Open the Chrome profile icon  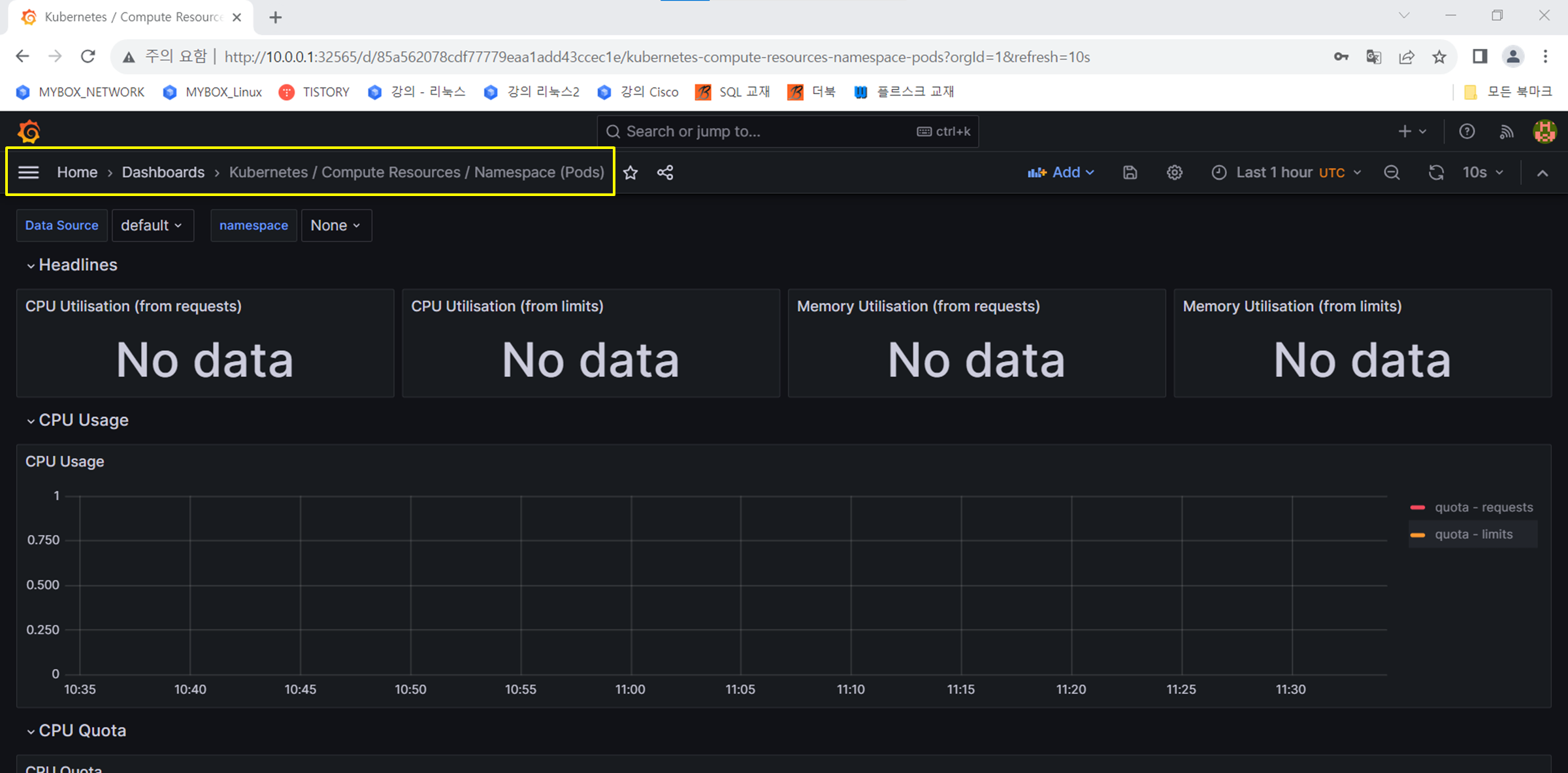[1513, 57]
